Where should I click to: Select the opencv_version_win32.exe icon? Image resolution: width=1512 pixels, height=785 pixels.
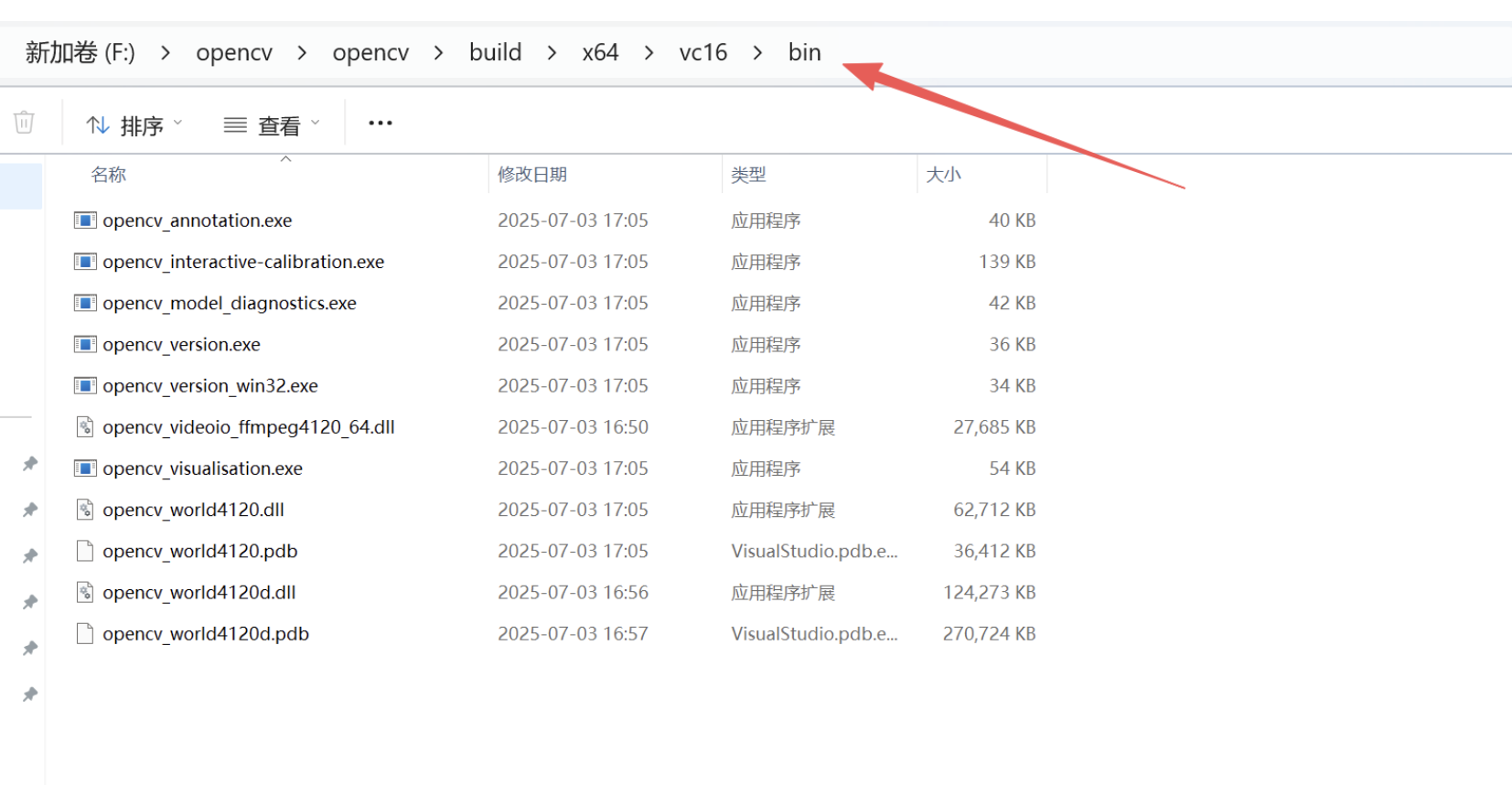pos(85,385)
